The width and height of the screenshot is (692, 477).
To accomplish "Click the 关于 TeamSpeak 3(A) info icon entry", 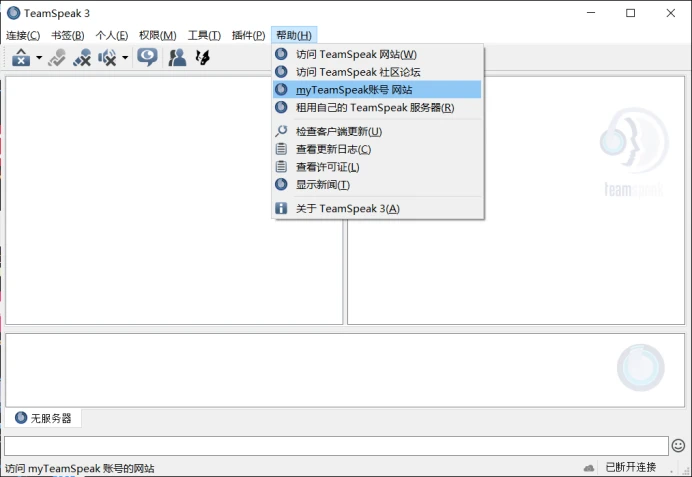I will pos(377,208).
